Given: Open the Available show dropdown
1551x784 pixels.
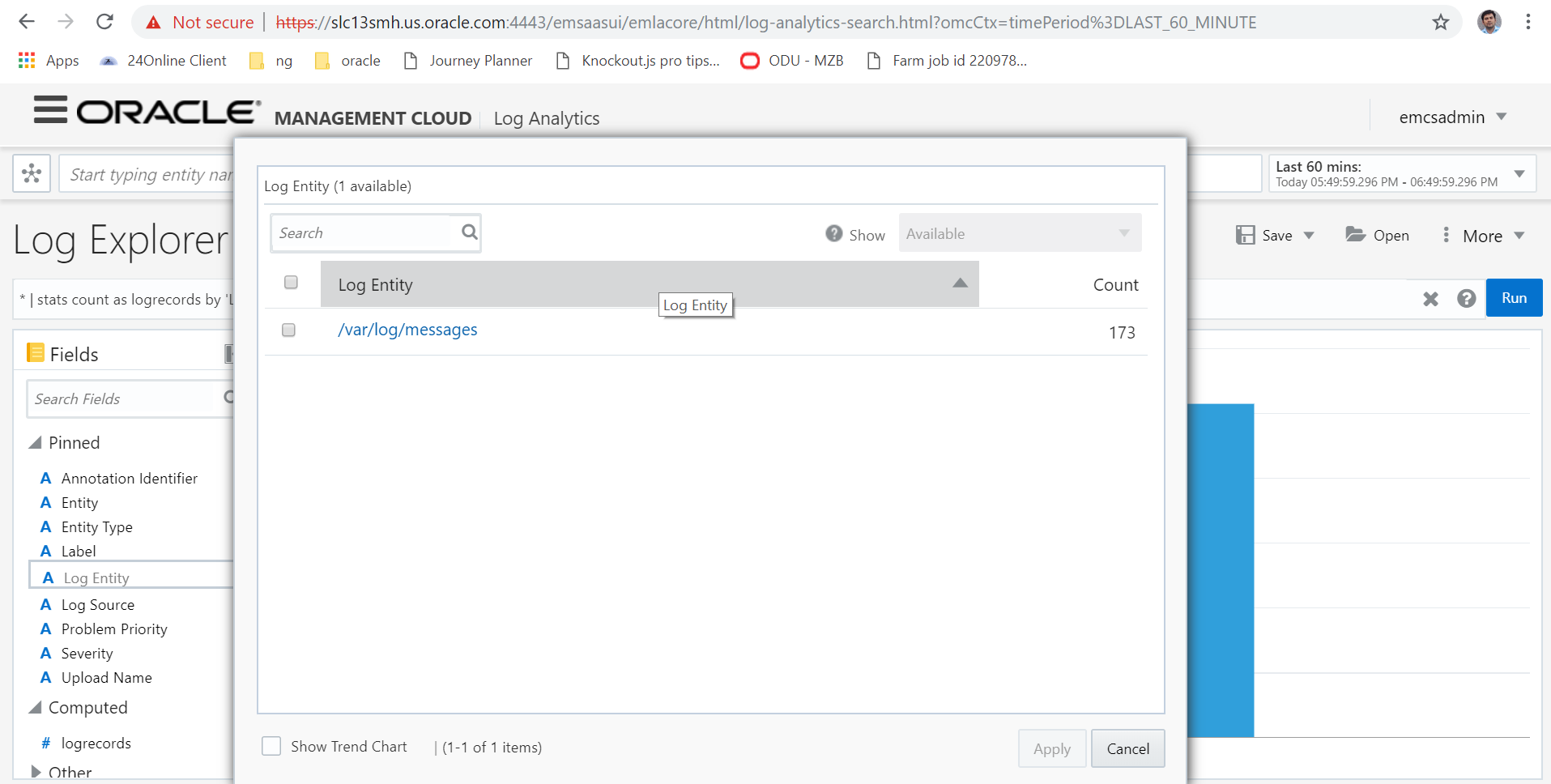Looking at the screenshot, I should 1020,233.
